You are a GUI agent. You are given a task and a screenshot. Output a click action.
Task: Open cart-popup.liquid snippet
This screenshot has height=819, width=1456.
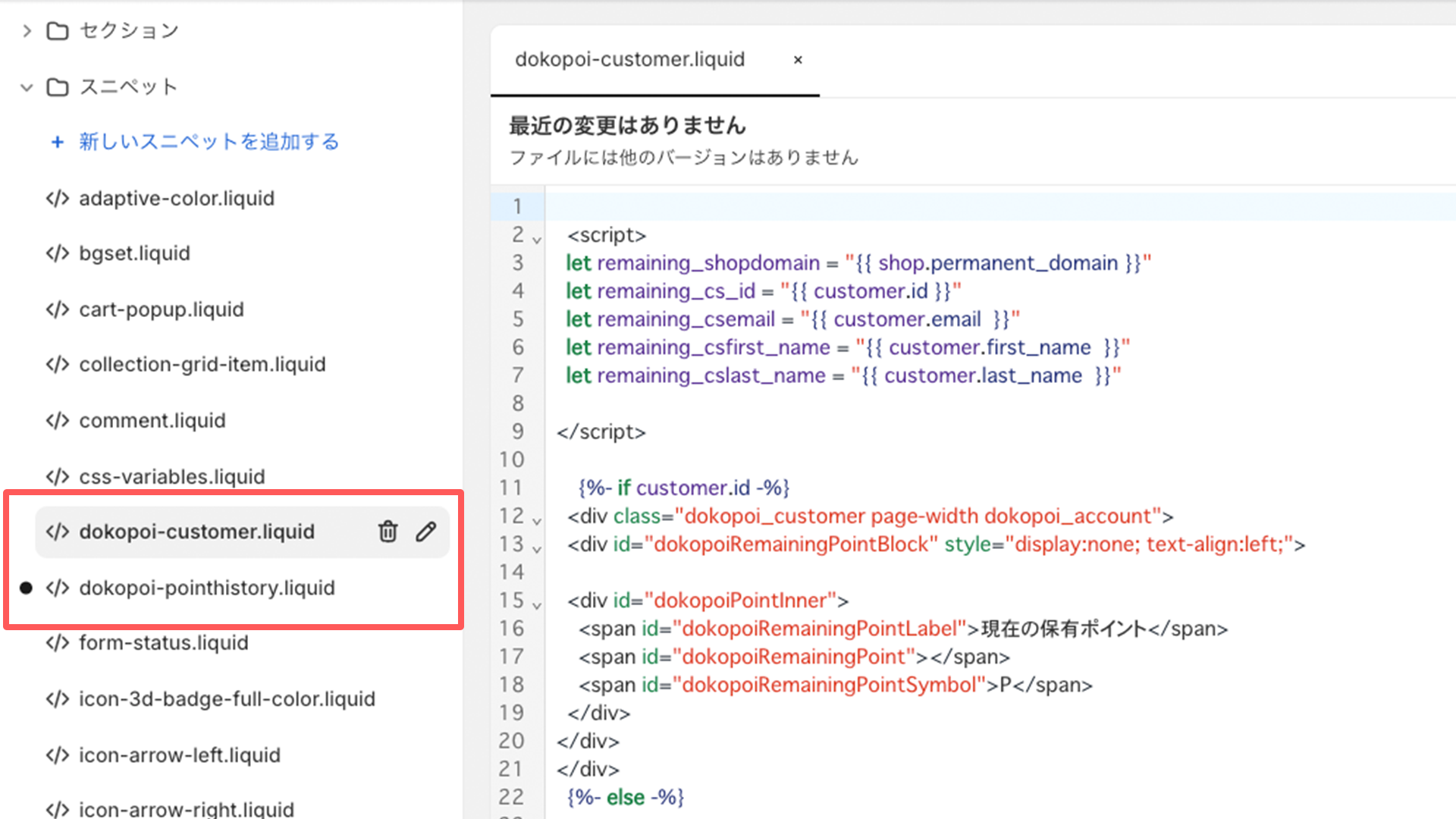162,309
